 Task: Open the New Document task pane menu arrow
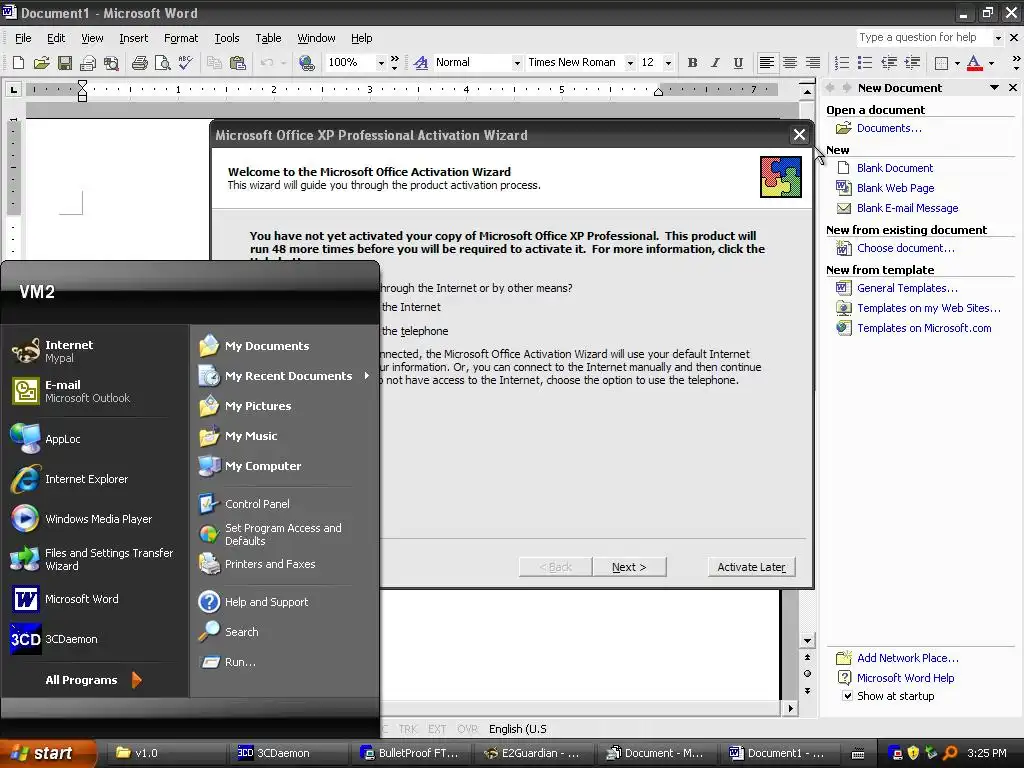point(995,88)
